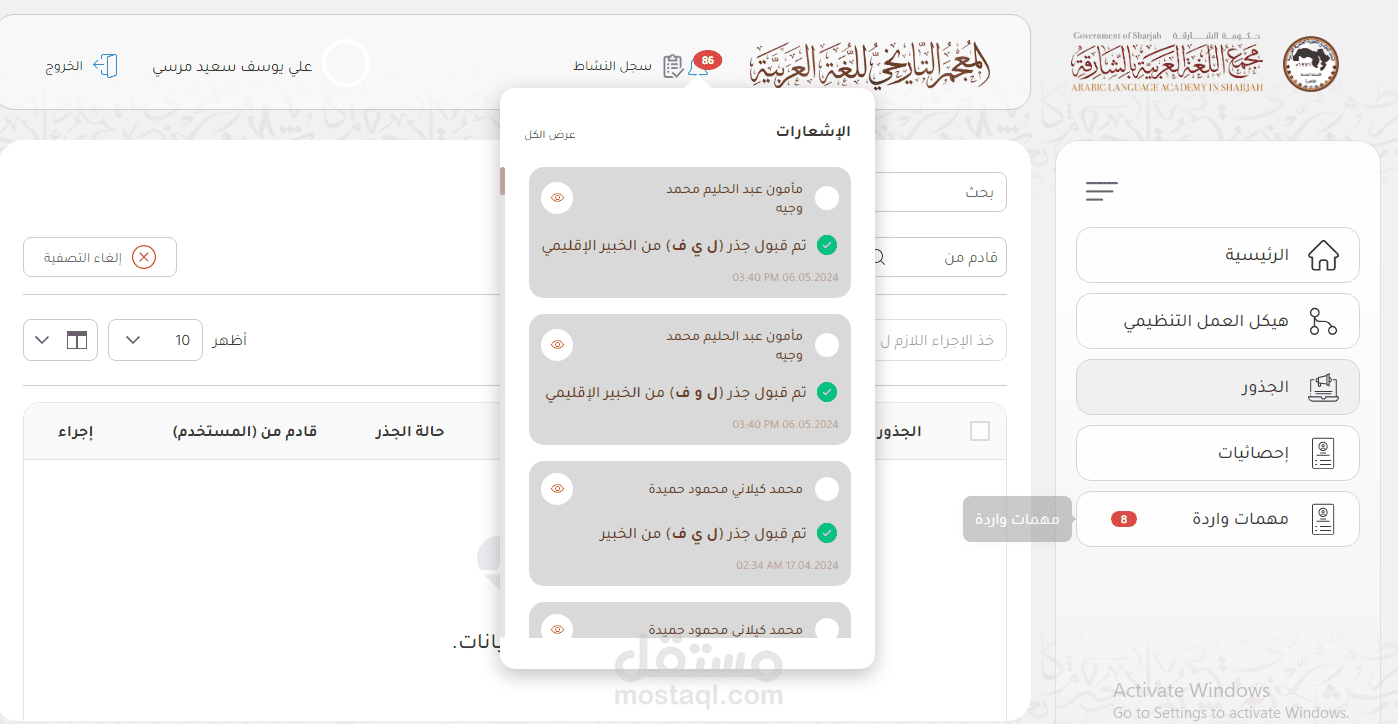
Task: Click the red X icon in إلغاء التصفية
Action: pyautogui.click(x=144, y=257)
